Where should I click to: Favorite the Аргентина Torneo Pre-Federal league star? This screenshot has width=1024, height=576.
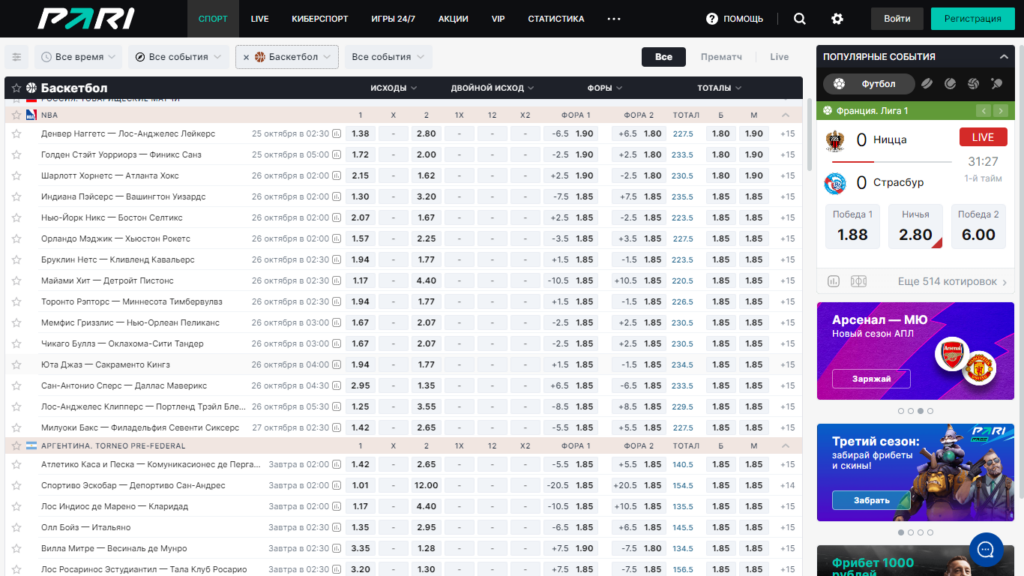click(x=16, y=446)
